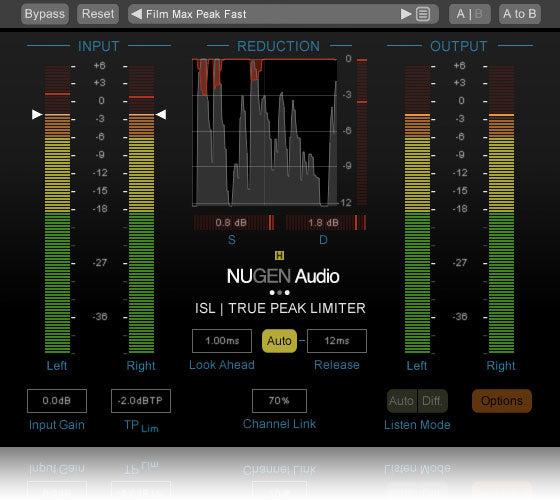The width and height of the screenshot is (560, 500).
Task: Click the Look Ahead label
Action: click(222, 365)
